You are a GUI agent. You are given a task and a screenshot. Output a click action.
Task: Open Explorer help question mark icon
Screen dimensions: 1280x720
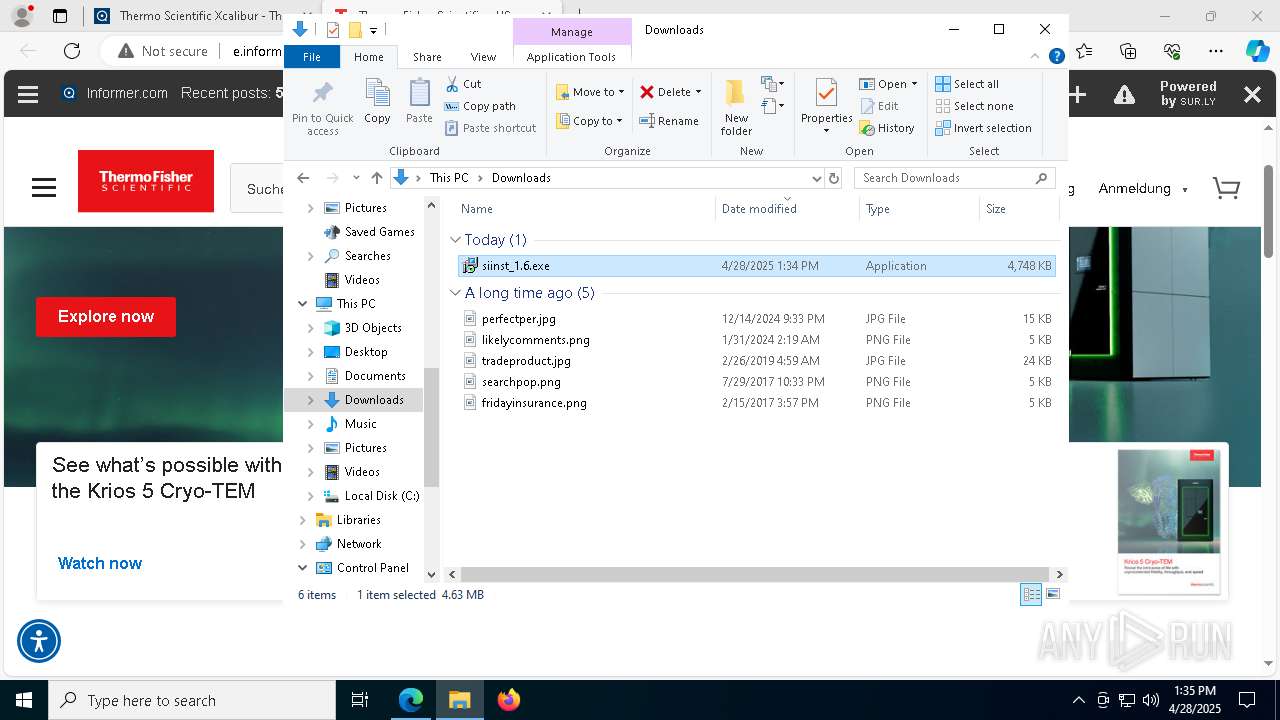tap(1056, 57)
